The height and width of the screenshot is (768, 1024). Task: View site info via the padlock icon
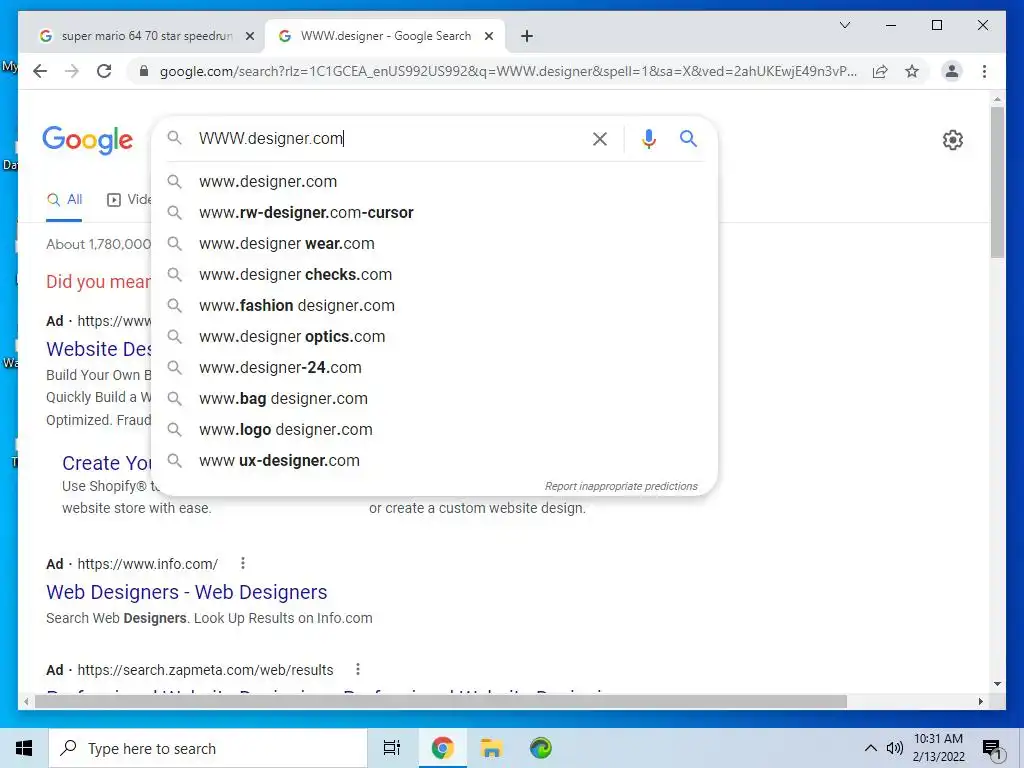pyautogui.click(x=144, y=71)
